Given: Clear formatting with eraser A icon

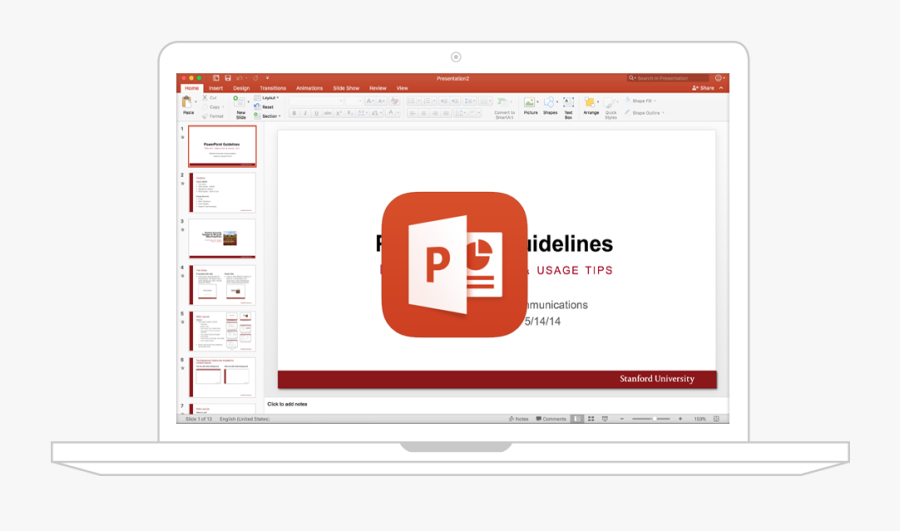Looking at the screenshot, I should 394,101.
